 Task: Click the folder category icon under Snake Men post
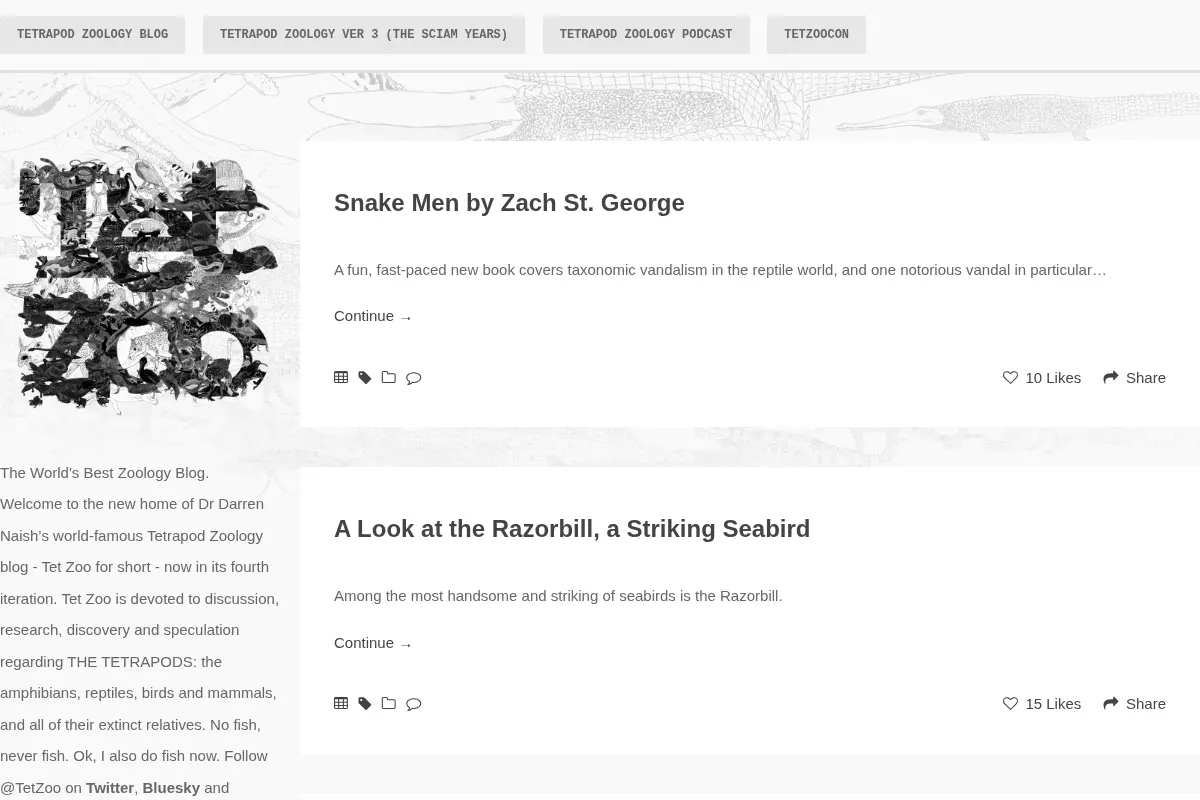coord(389,377)
